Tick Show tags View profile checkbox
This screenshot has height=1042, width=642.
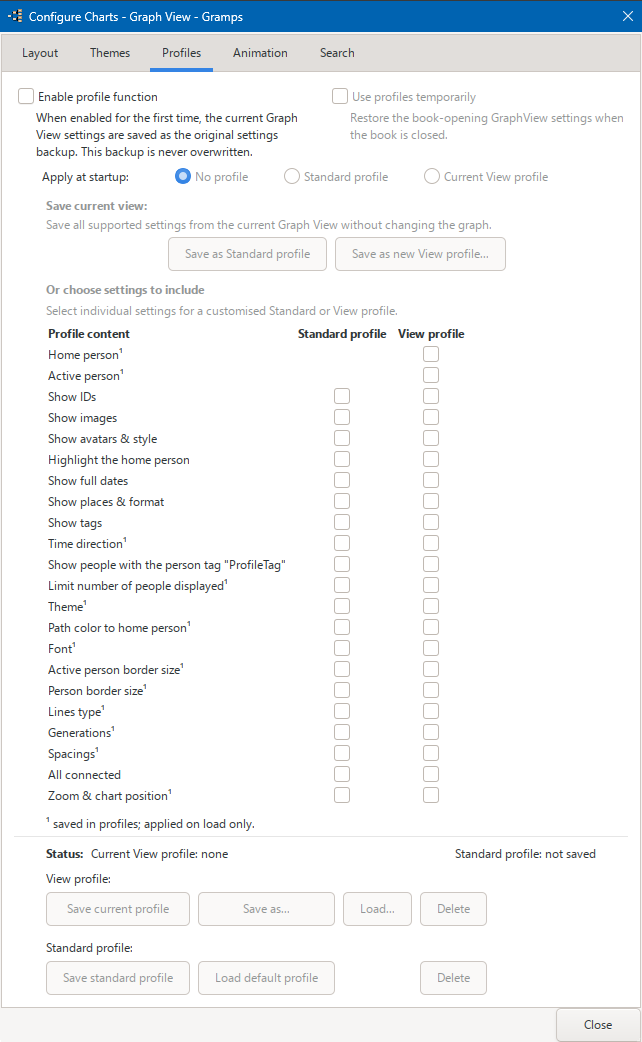point(431,522)
